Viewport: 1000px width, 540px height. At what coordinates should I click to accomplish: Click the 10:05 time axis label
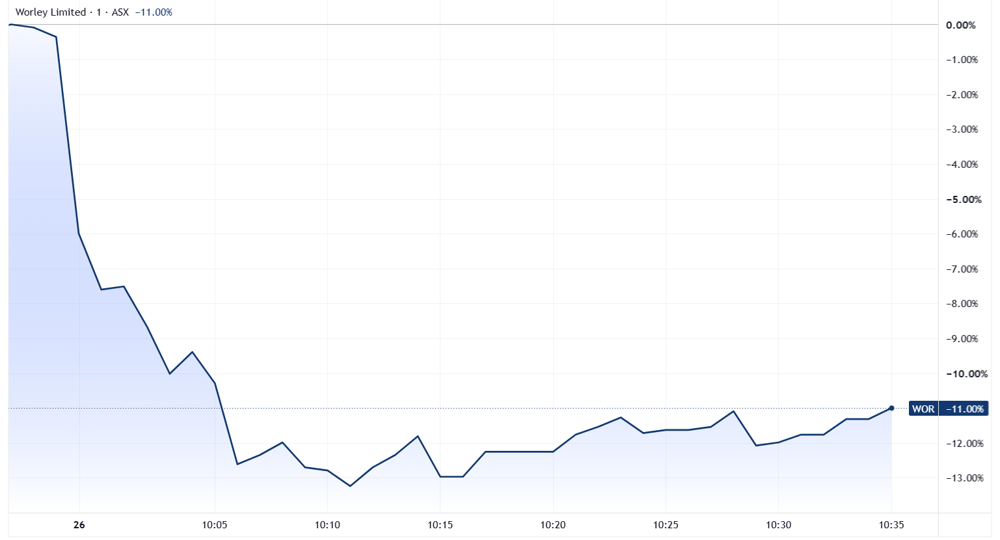[x=215, y=525]
